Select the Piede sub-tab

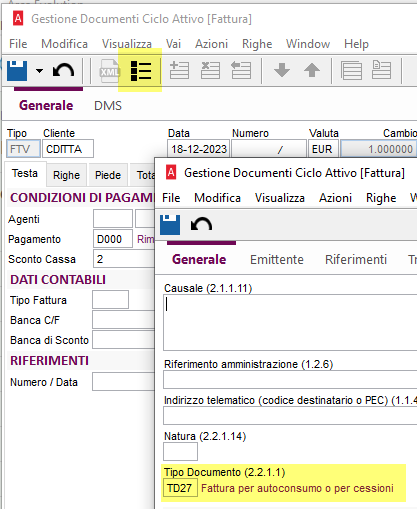coord(108,175)
